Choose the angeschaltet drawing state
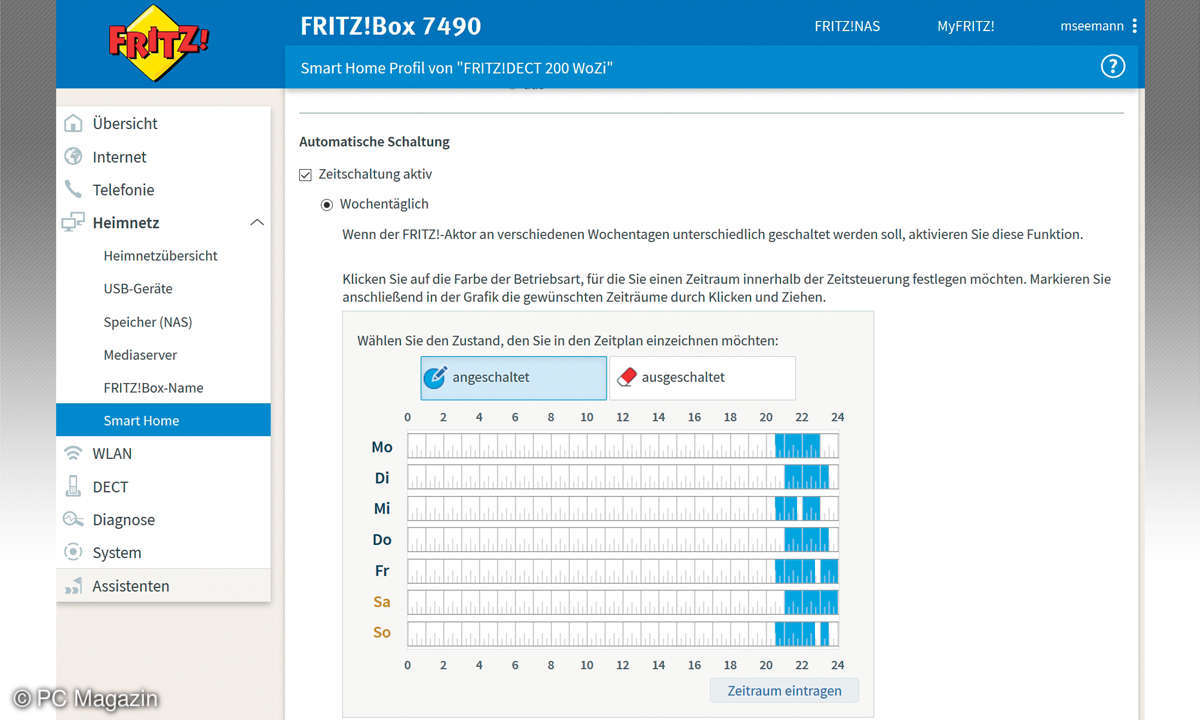The image size is (1200, 720). [513, 378]
